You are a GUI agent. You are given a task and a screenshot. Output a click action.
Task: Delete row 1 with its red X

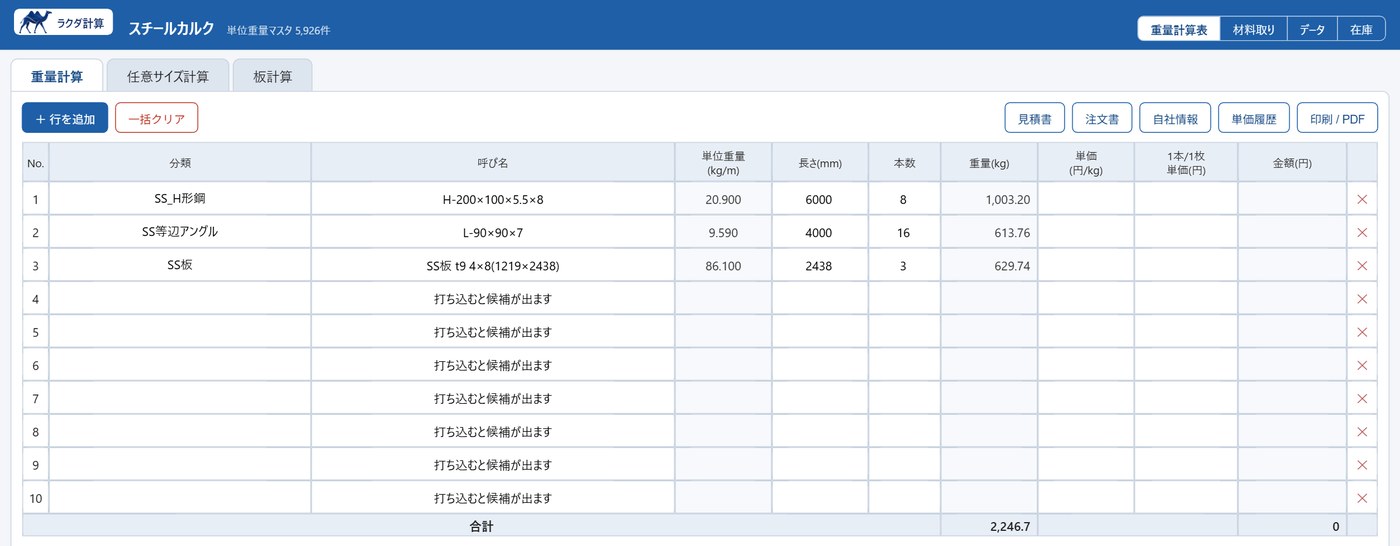click(1361, 200)
